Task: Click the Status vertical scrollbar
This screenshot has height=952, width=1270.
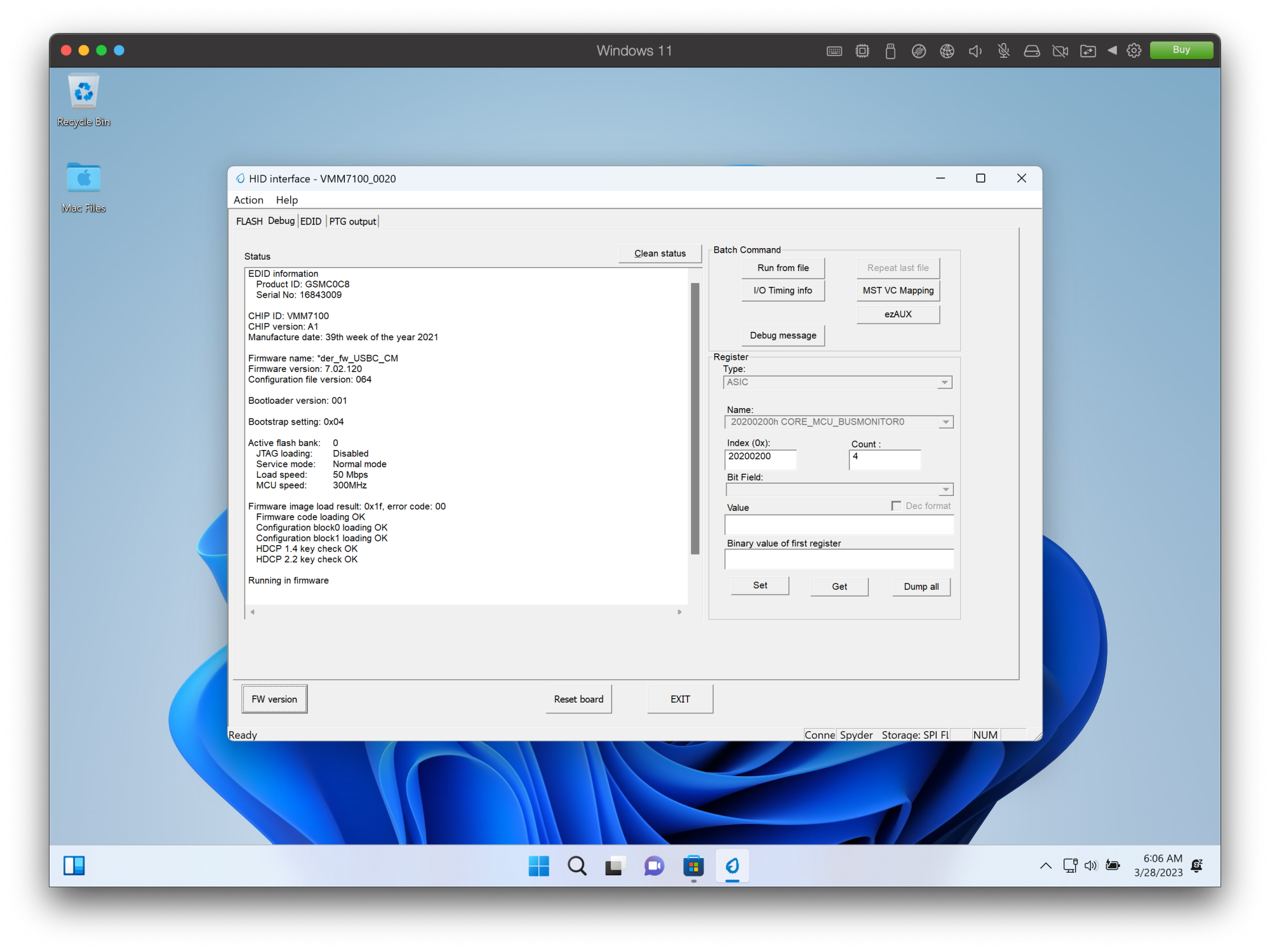Action: click(x=695, y=419)
